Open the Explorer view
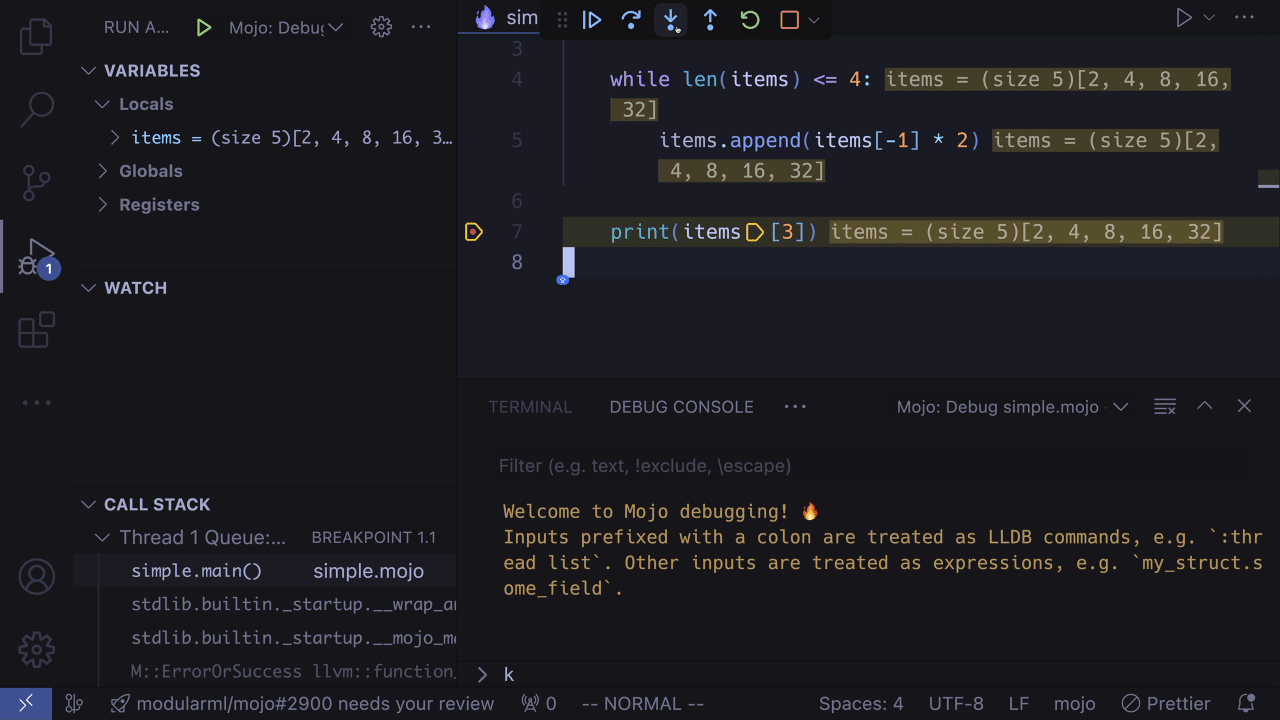 (x=37, y=36)
